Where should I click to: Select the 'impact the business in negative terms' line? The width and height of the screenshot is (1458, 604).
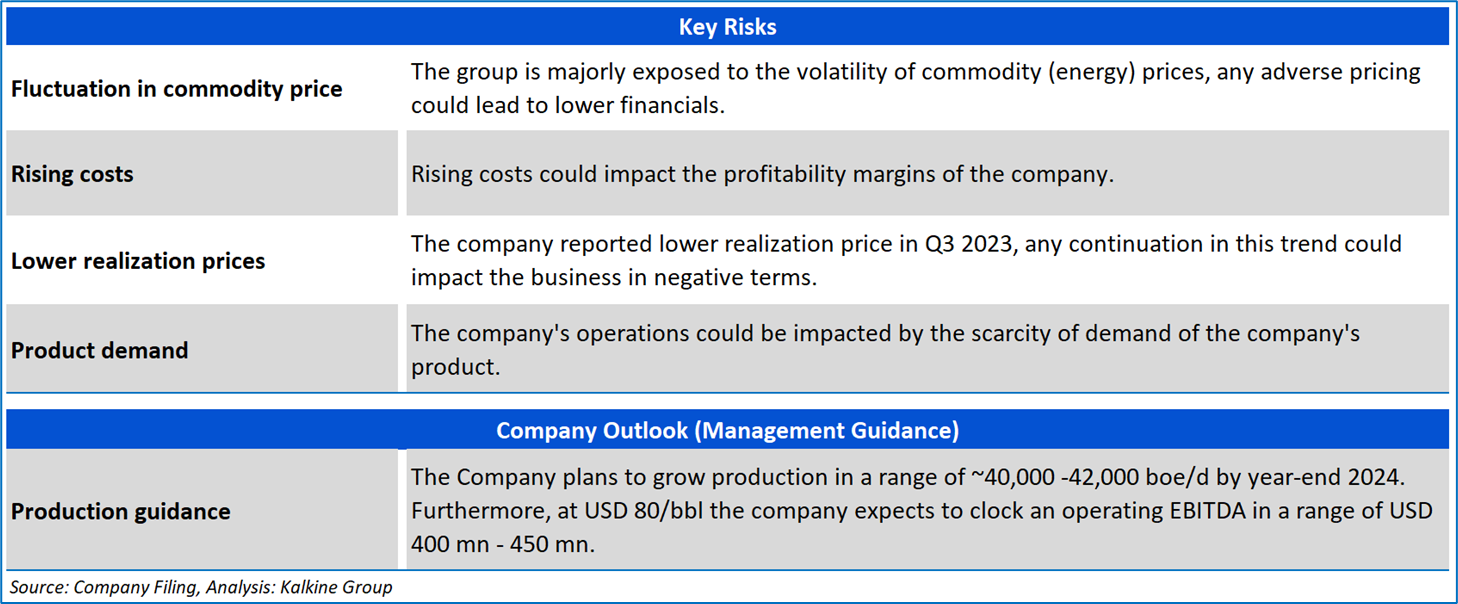[613, 278]
